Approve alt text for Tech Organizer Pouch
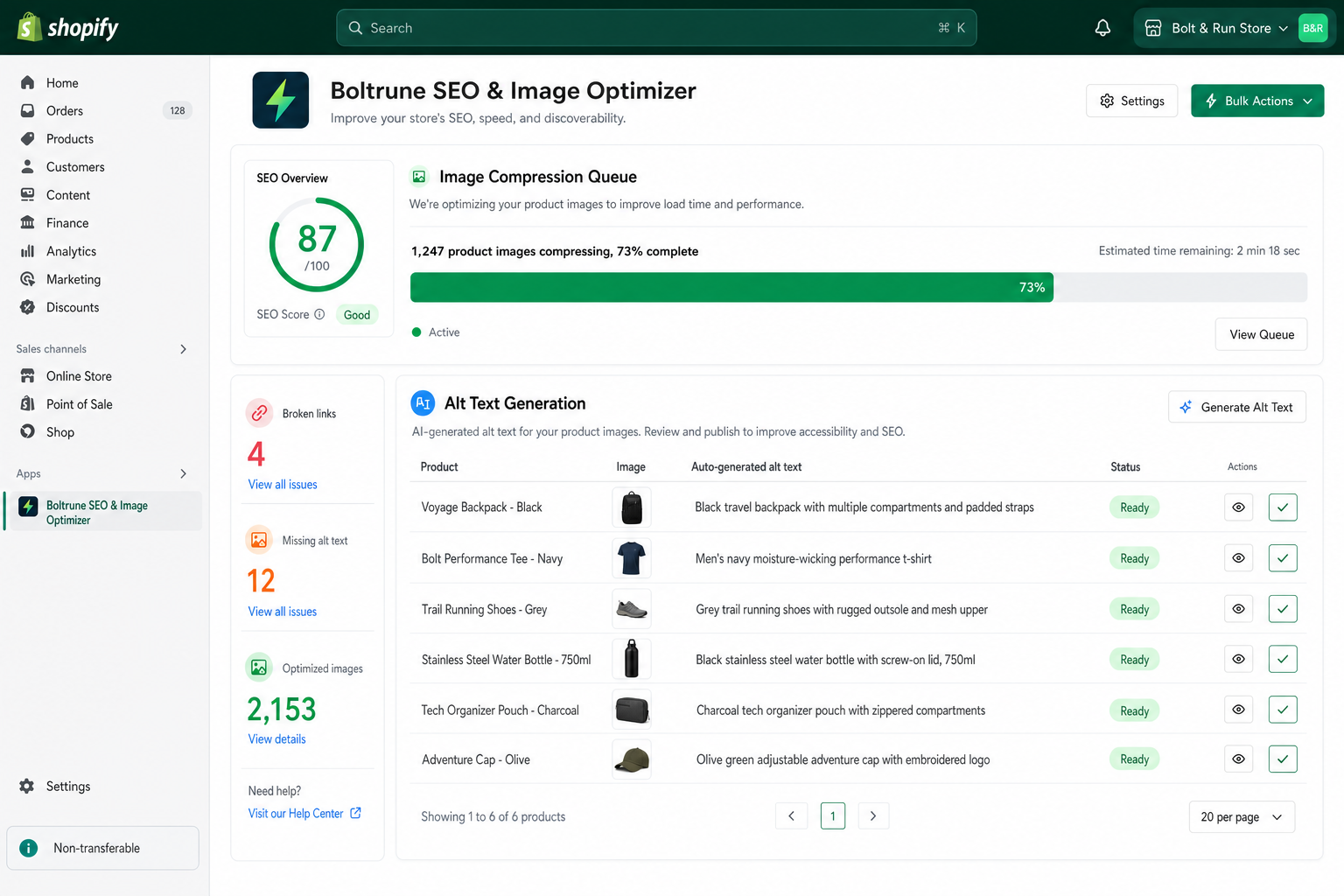Image resolution: width=1344 pixels, height=896 pixels. point(1282,710)
